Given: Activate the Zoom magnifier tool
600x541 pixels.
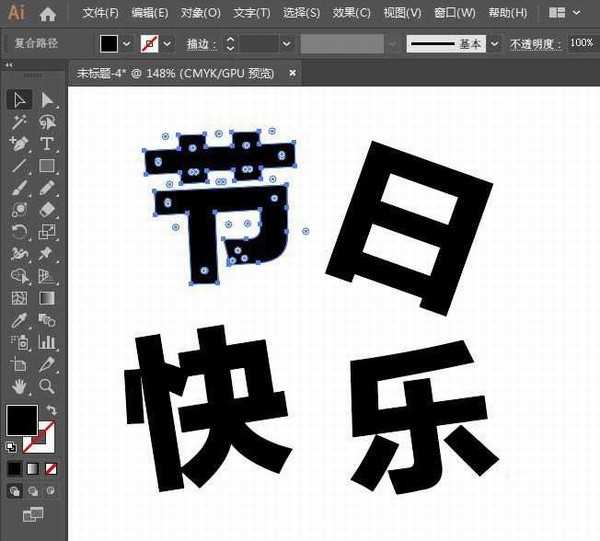Looking at the screenshot, I should pyautogui.click(x=47, y=386).
